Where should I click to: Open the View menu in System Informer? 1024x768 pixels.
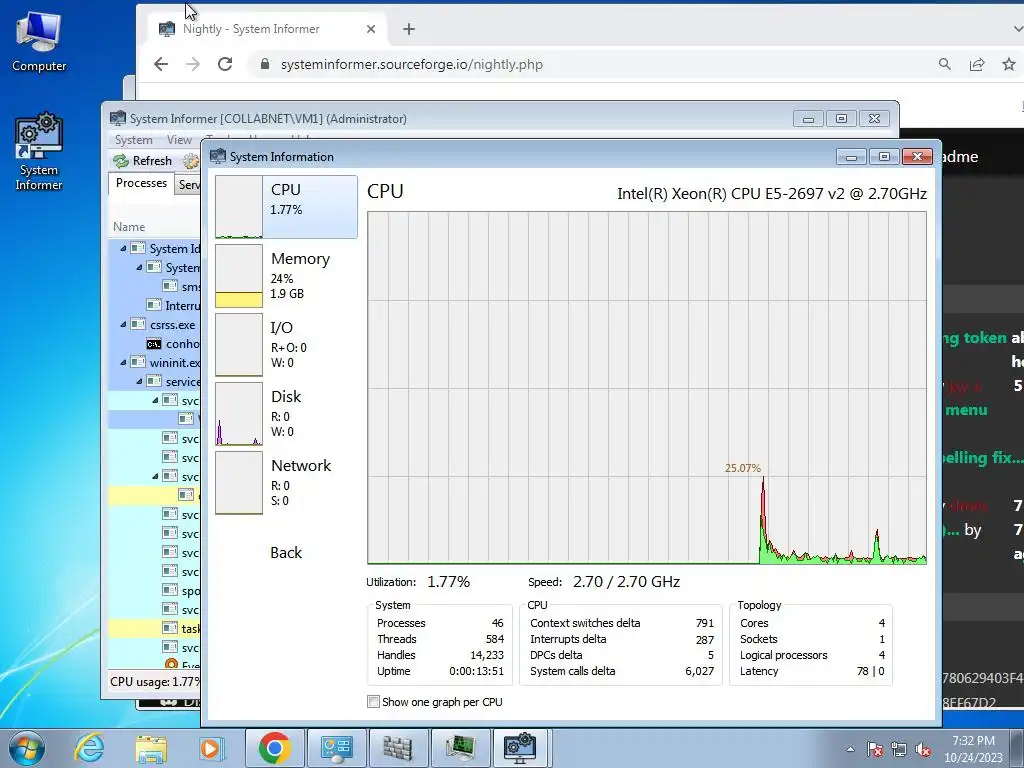coord(179,140)
